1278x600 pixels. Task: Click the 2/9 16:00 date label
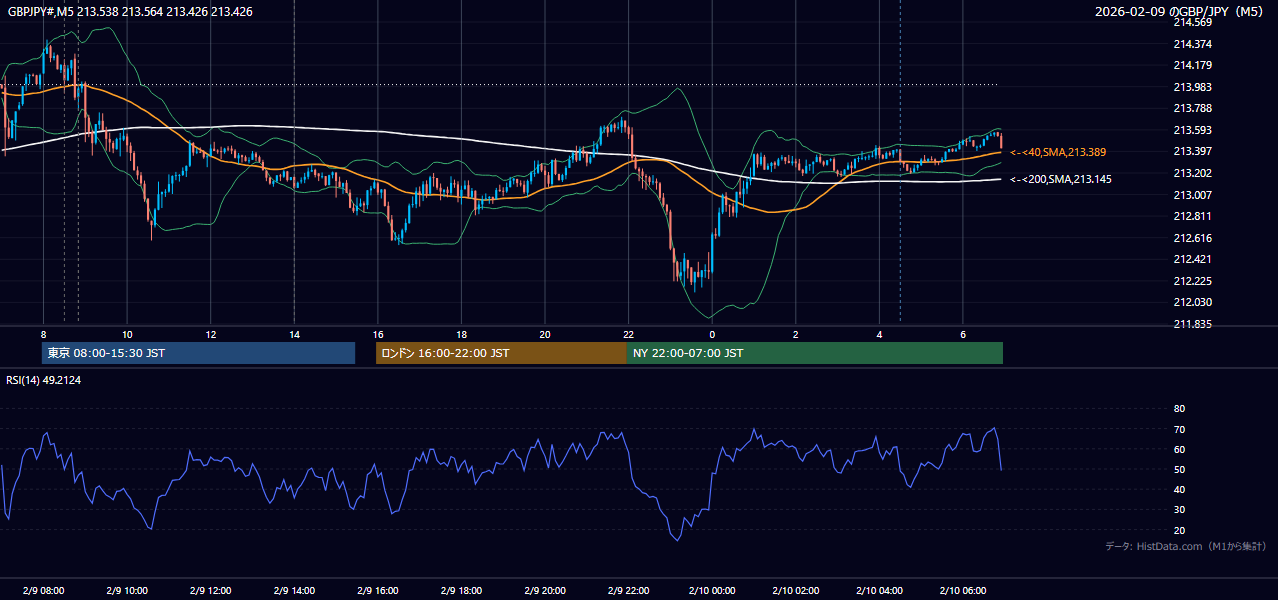point(378,590)
